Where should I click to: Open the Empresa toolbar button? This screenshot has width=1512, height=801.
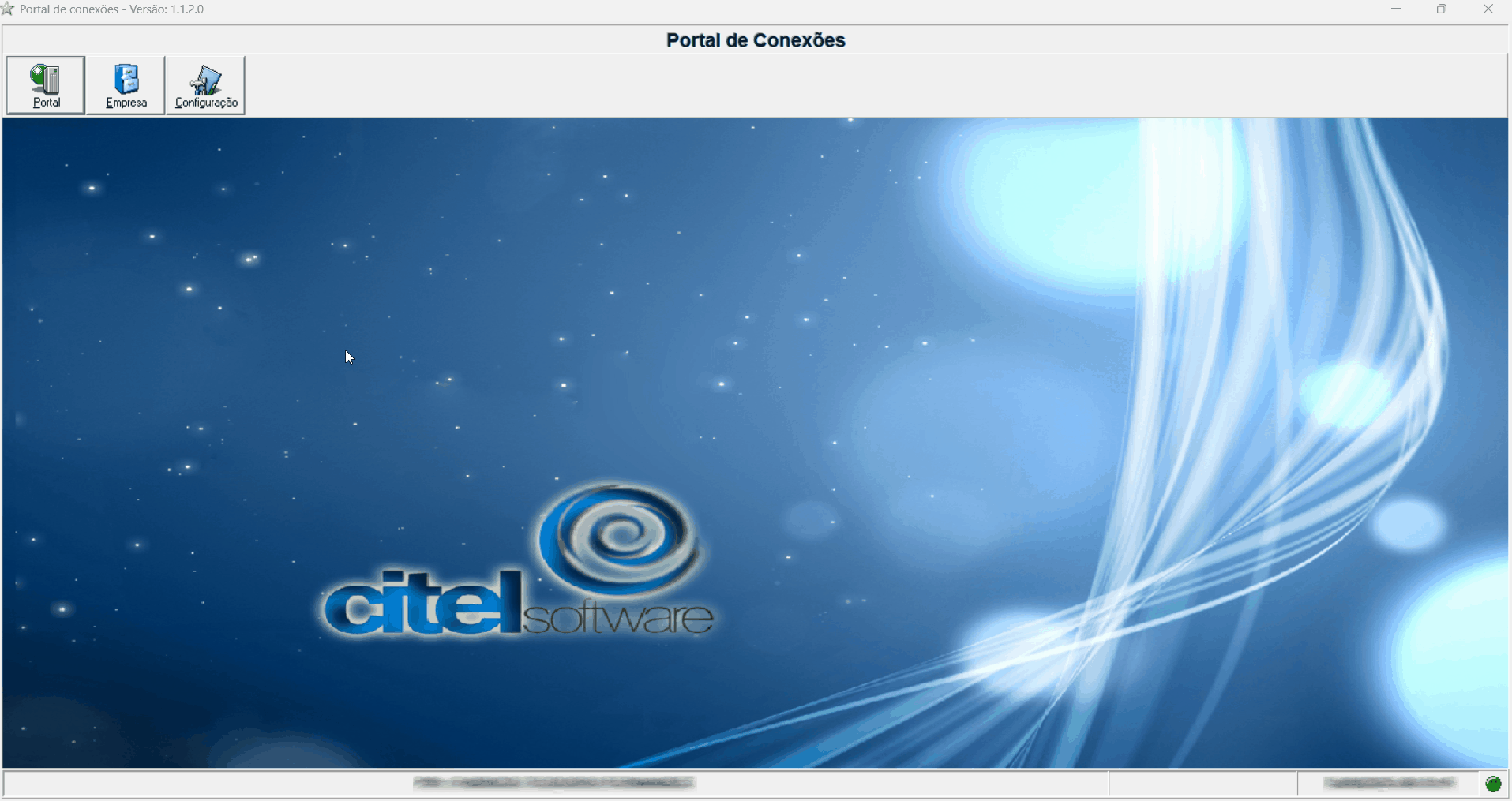(126, 85)
